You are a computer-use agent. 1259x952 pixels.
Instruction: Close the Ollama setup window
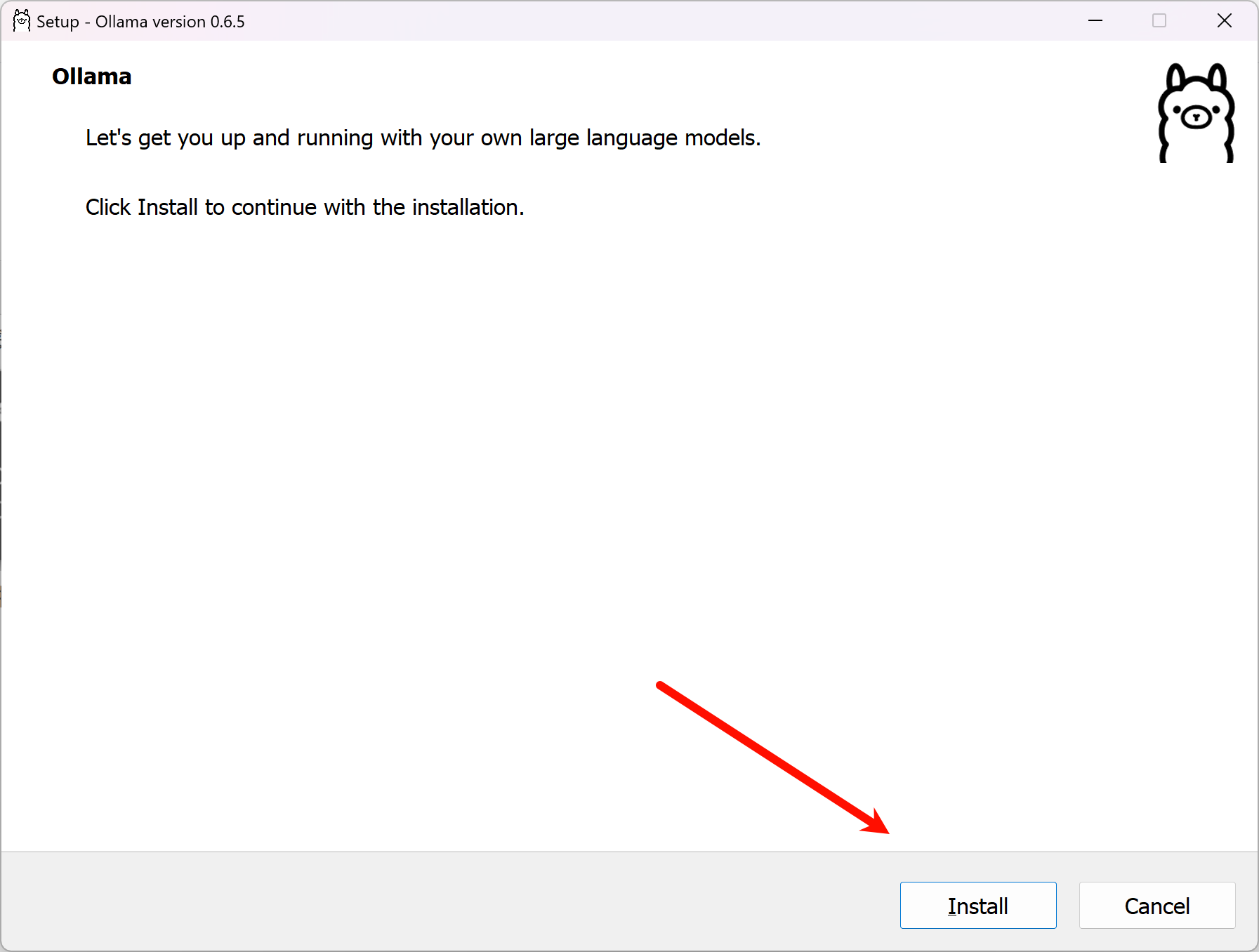[1224, 21]
